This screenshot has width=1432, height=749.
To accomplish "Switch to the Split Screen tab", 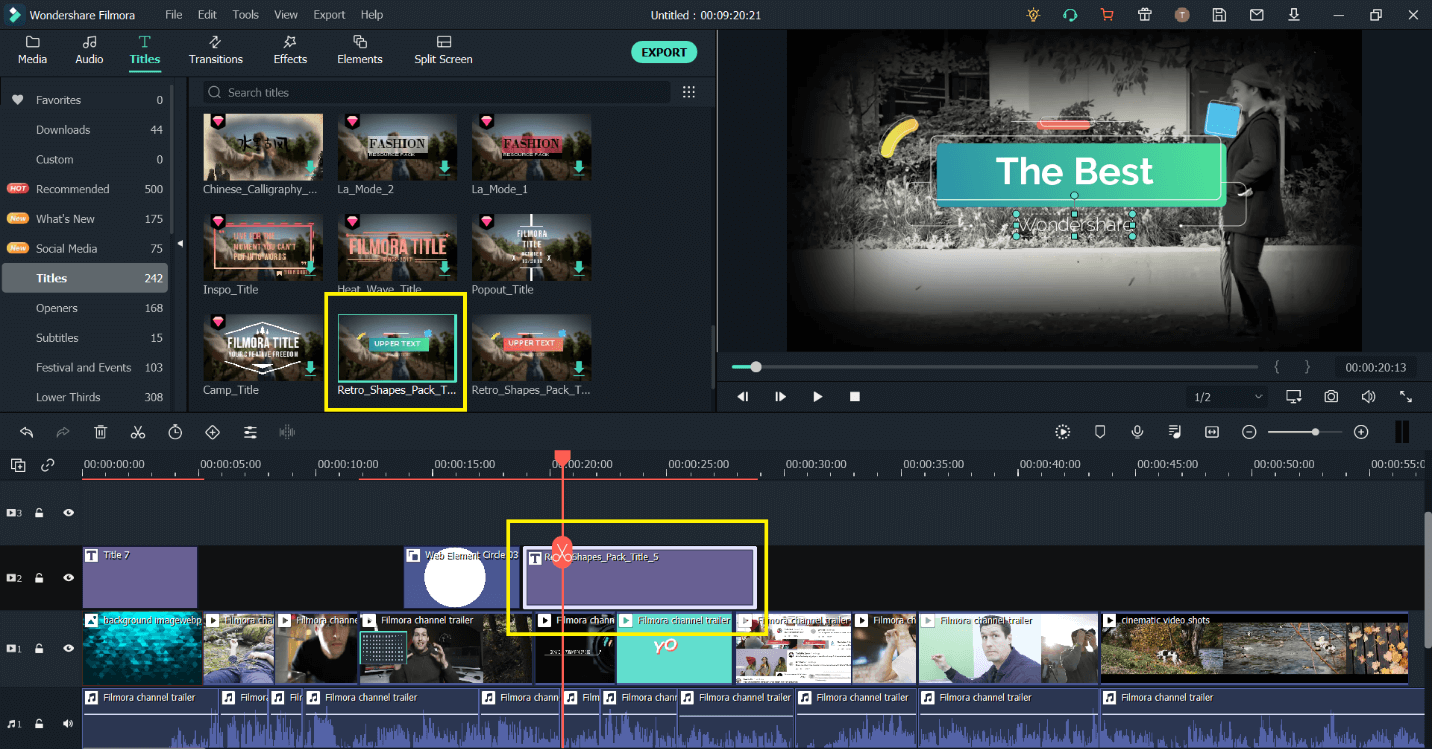I will 443,50.
